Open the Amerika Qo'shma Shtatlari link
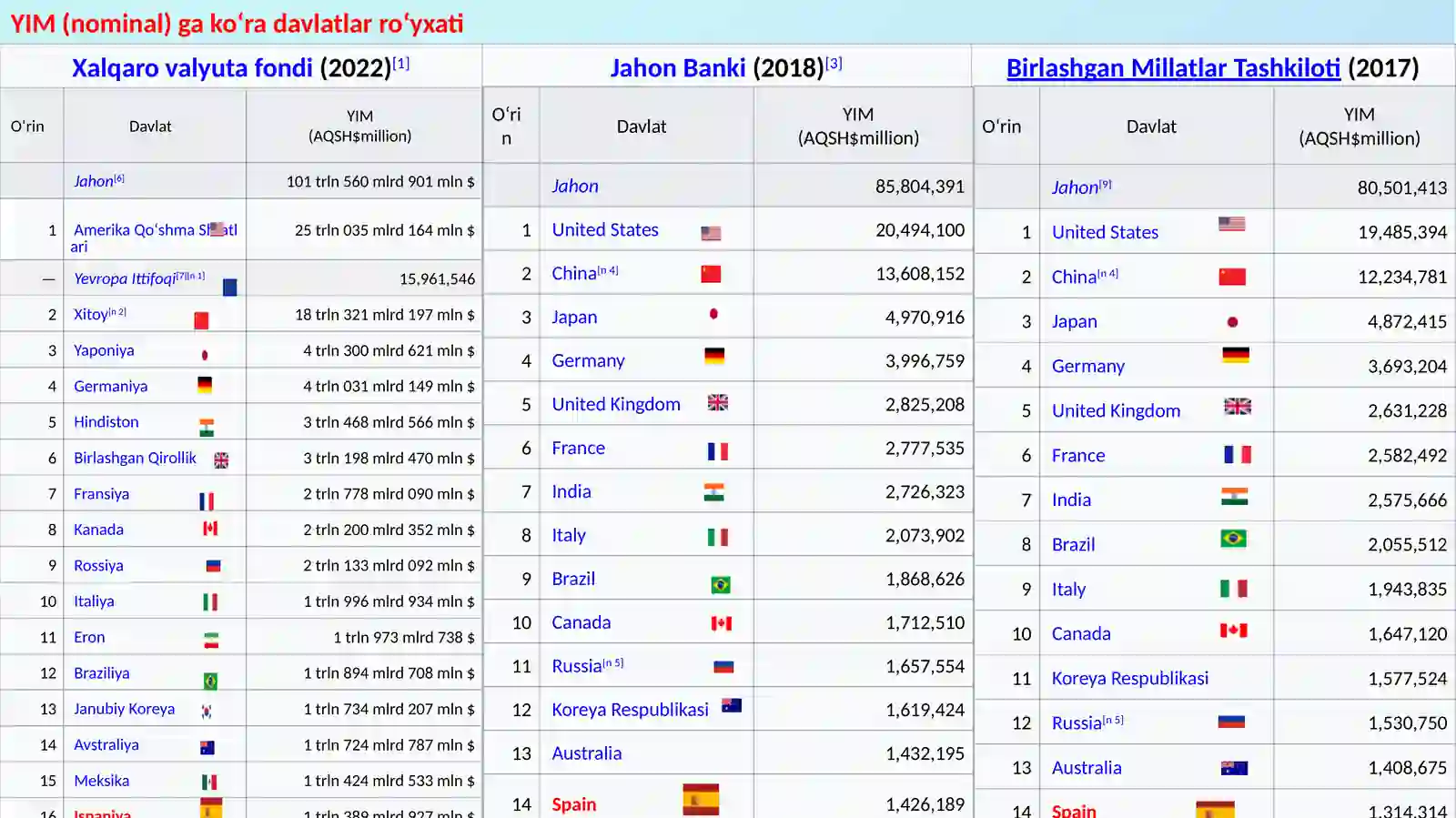 pos(154,237)
